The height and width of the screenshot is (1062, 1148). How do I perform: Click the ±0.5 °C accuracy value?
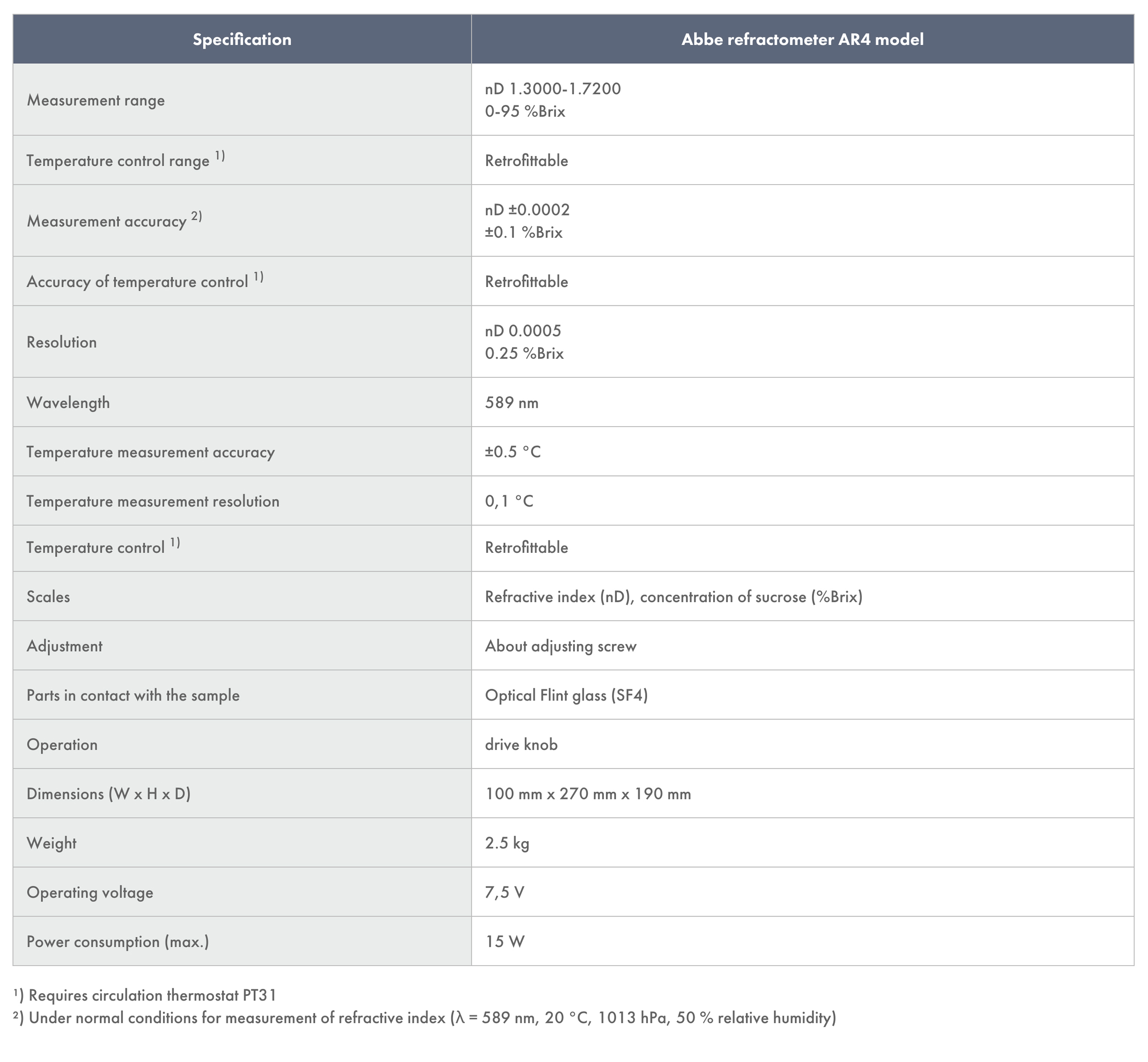coord(513,452)
